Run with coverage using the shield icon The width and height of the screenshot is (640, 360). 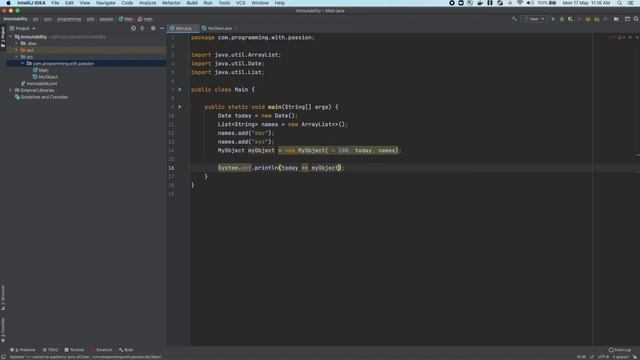click(571, 19)
